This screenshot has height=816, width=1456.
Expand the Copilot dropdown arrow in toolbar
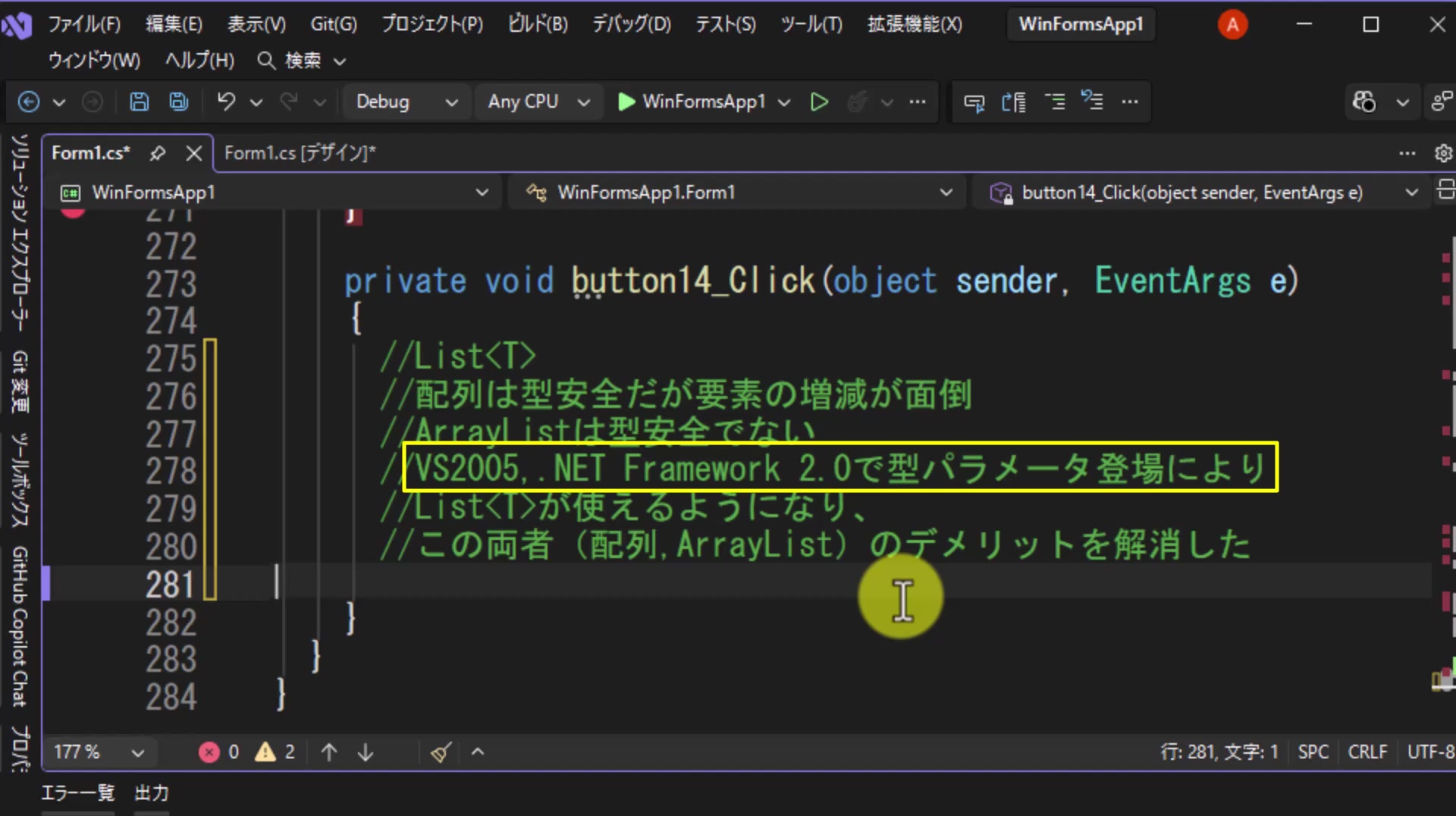click(x=1403, y=102)
